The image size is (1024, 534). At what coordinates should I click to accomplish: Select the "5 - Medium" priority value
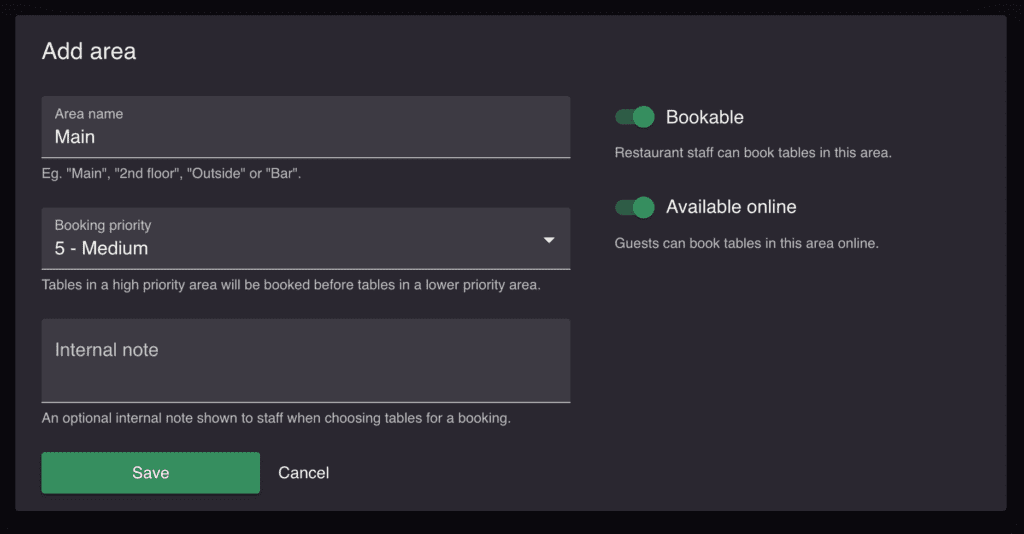[101, 248]
